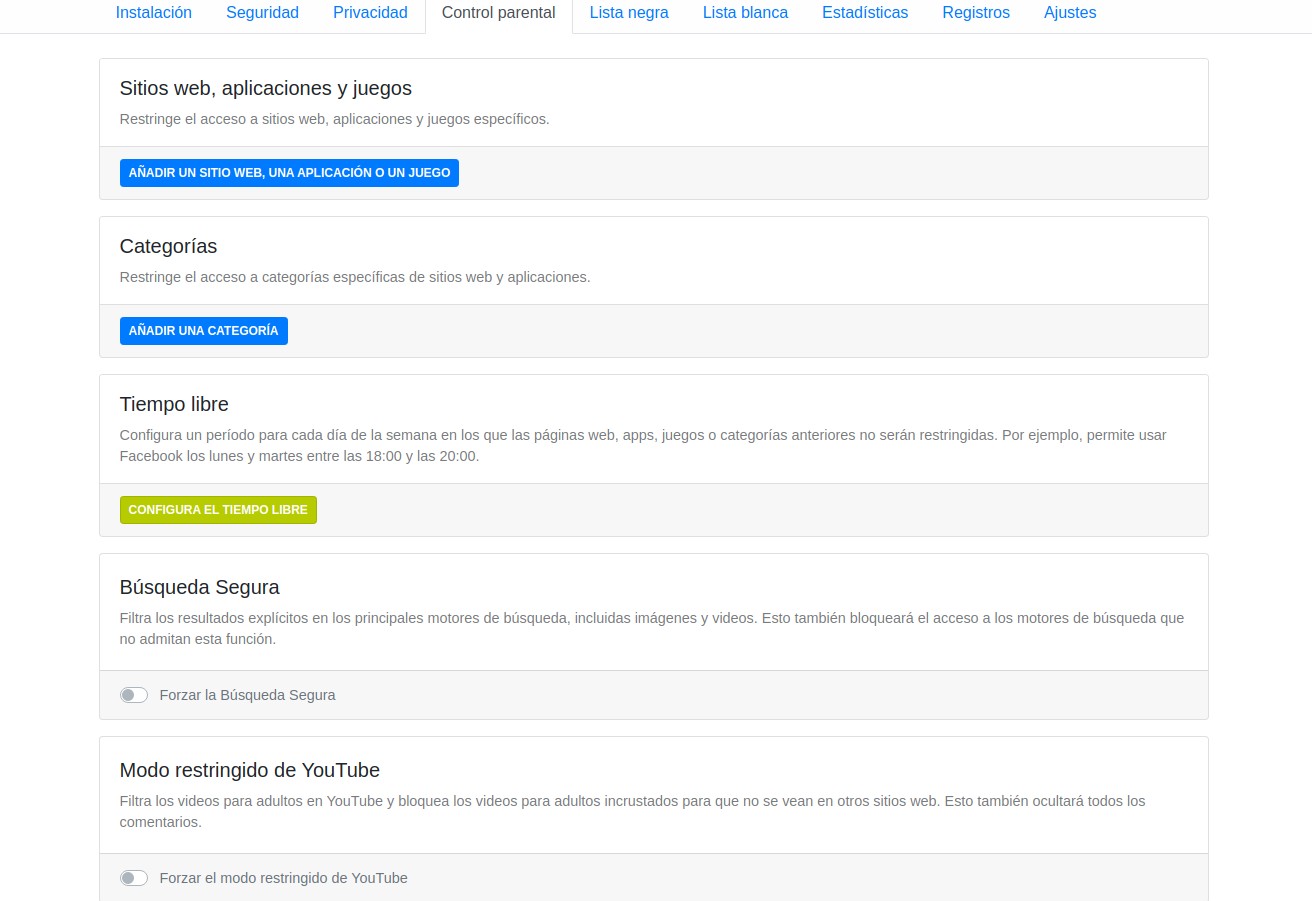Click the 'Forzar la Búsqueda Segura' label text
Viewport: 1312px width, 901px height.
[x=247, y=695]
